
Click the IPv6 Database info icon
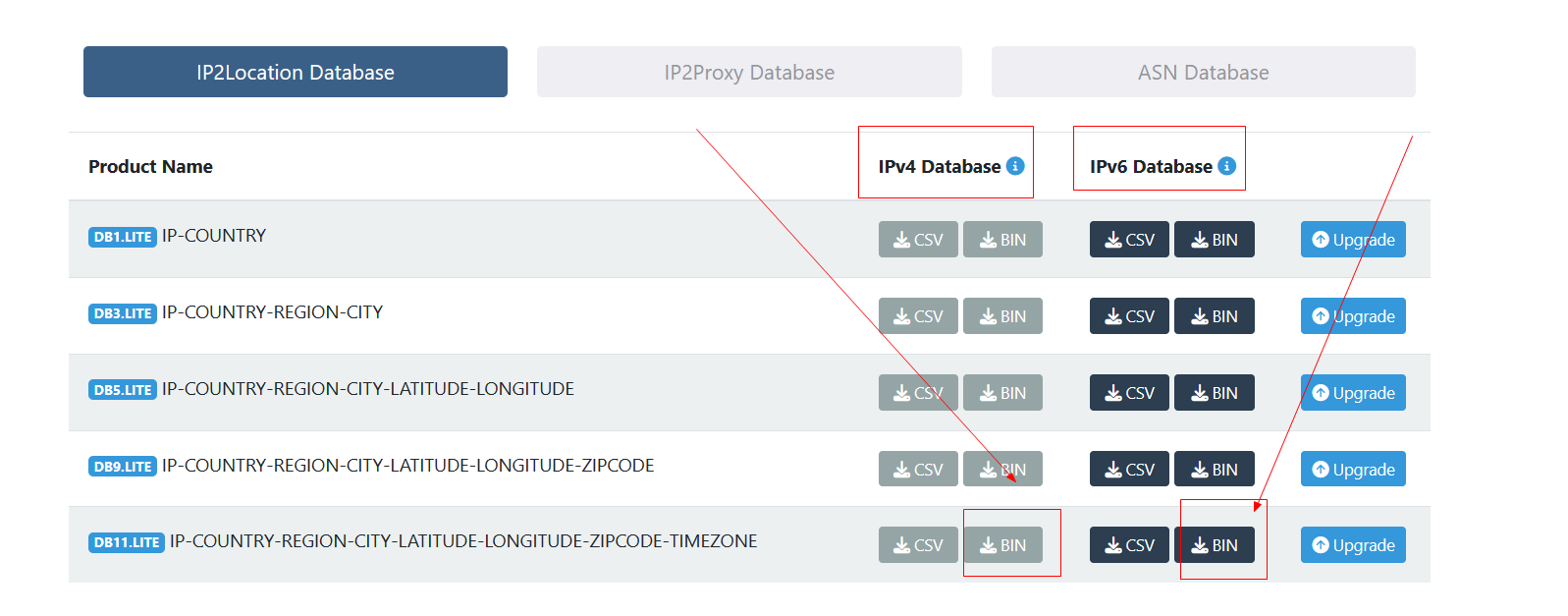(x=1226, y=166)
